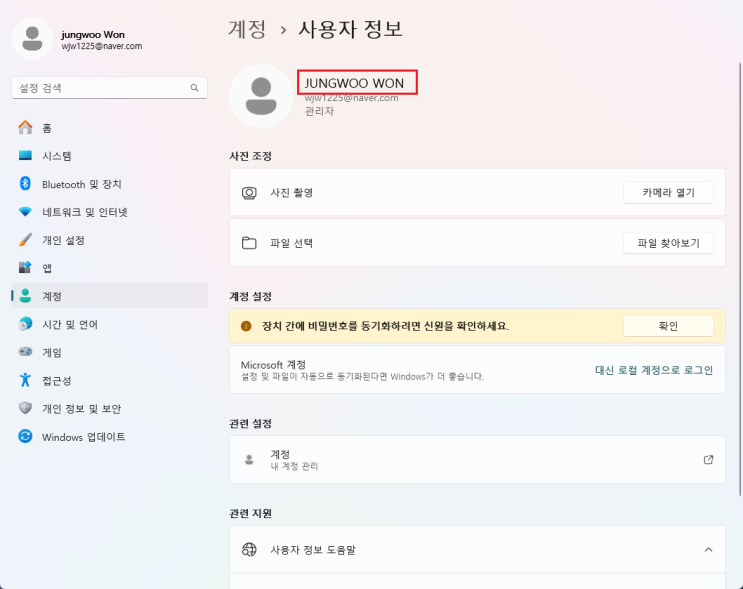
Task: Click the 관련 설정 section heading
Action: pyautogui.click(x=250, y=424)
